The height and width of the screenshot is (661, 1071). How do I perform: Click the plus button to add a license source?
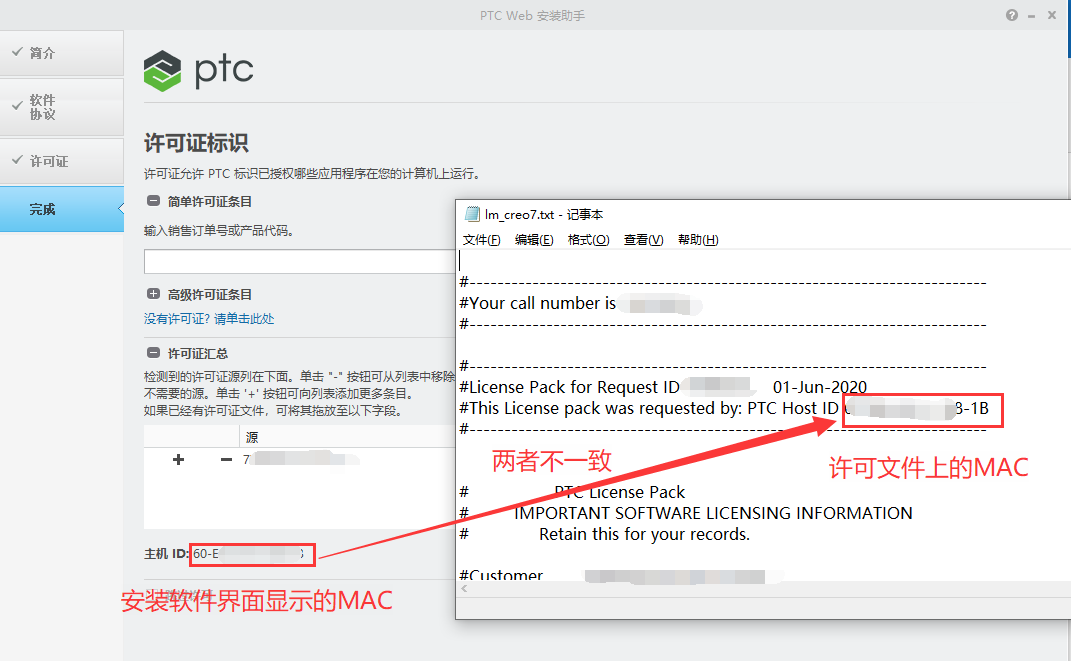(x=178, y=460)
